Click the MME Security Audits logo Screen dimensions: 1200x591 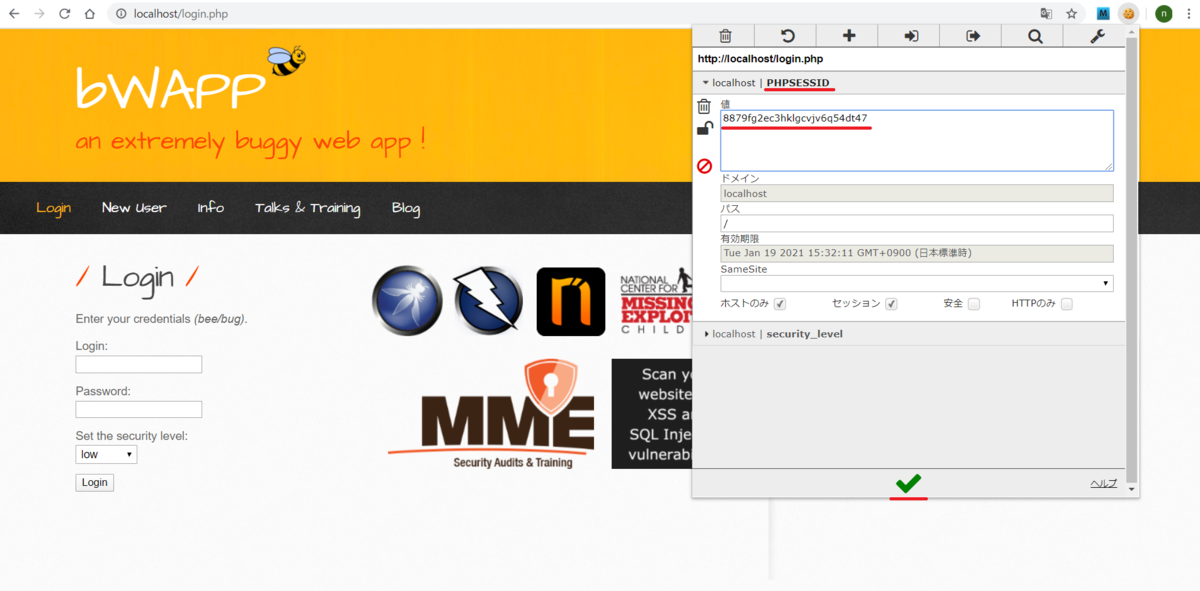(491, 415)
